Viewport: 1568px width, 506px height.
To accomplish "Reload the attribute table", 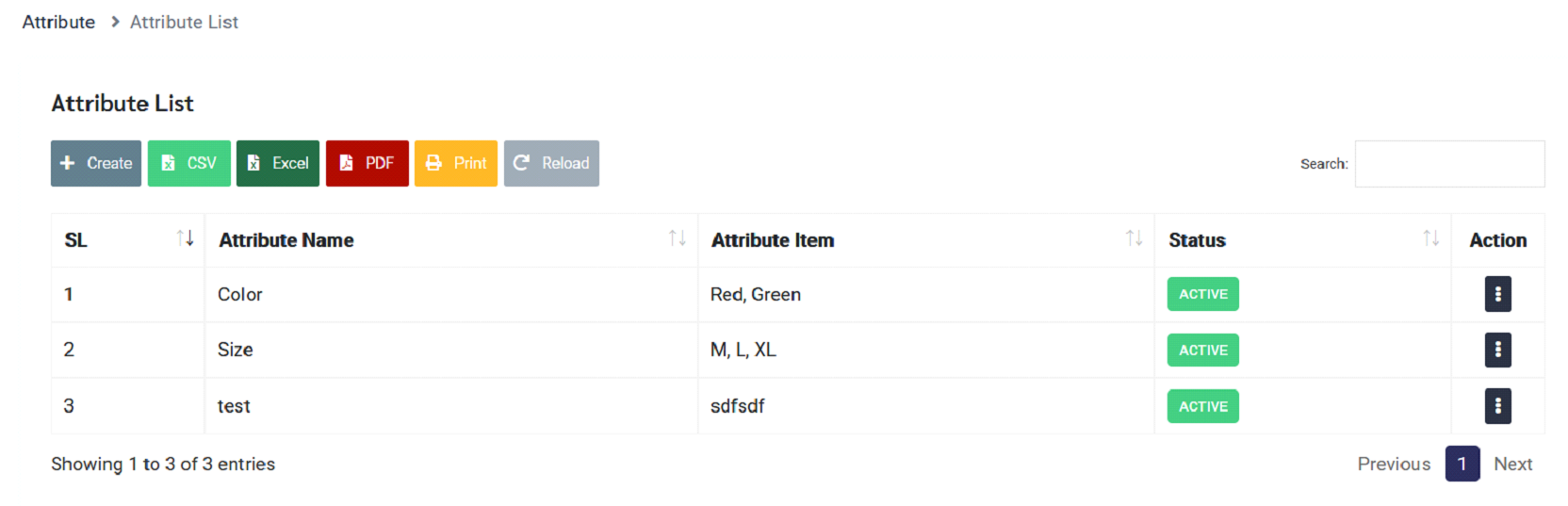I will click(x=551, y=163).
